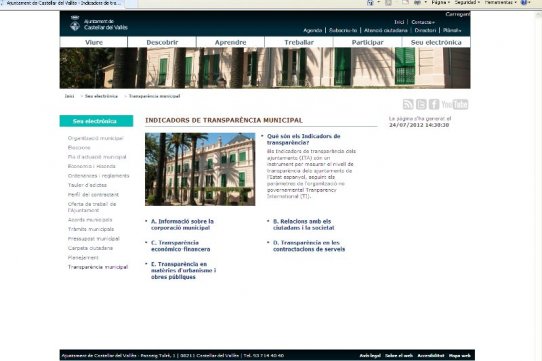Open the Twitter social icon

421,104
